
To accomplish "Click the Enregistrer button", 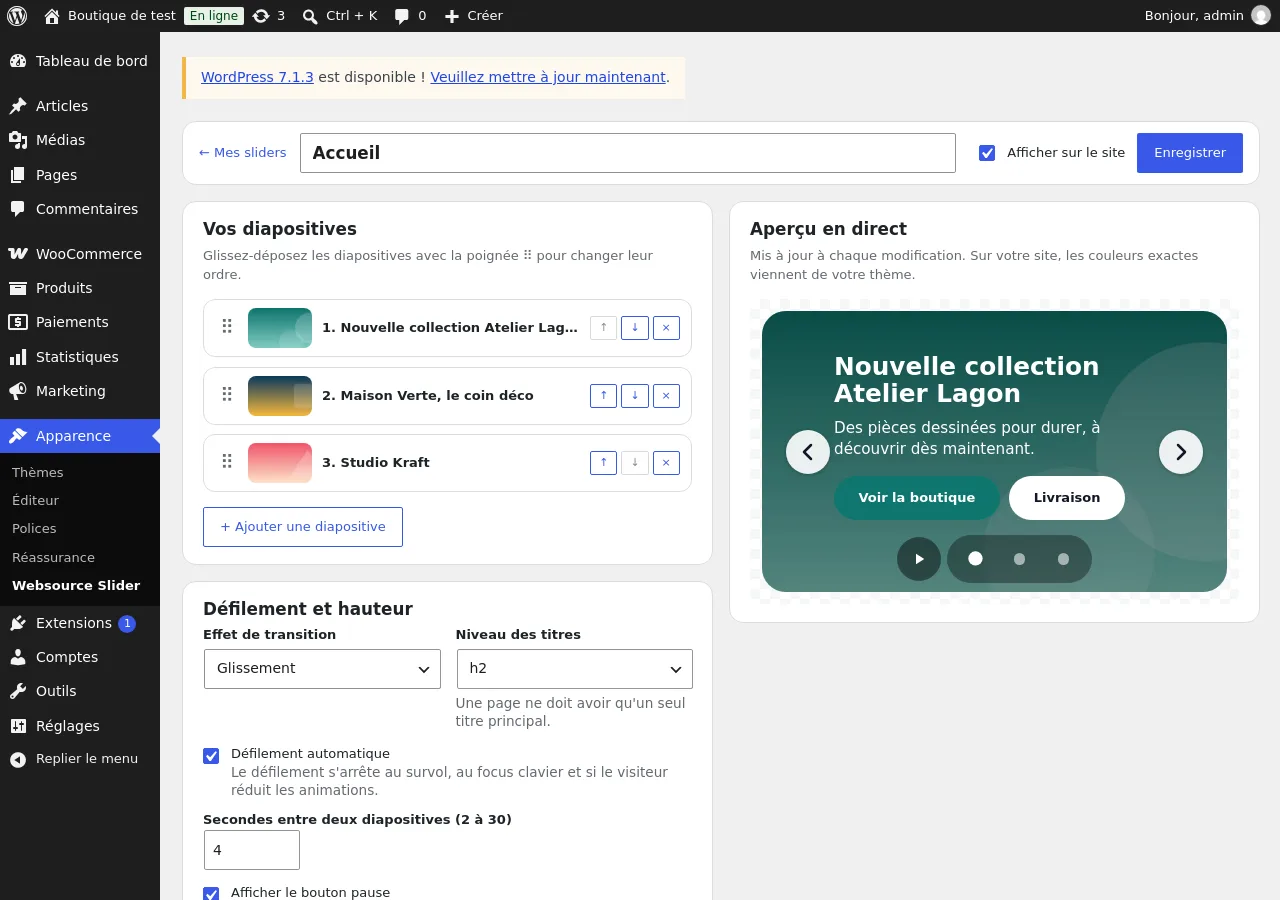I will click(1190, 153).
